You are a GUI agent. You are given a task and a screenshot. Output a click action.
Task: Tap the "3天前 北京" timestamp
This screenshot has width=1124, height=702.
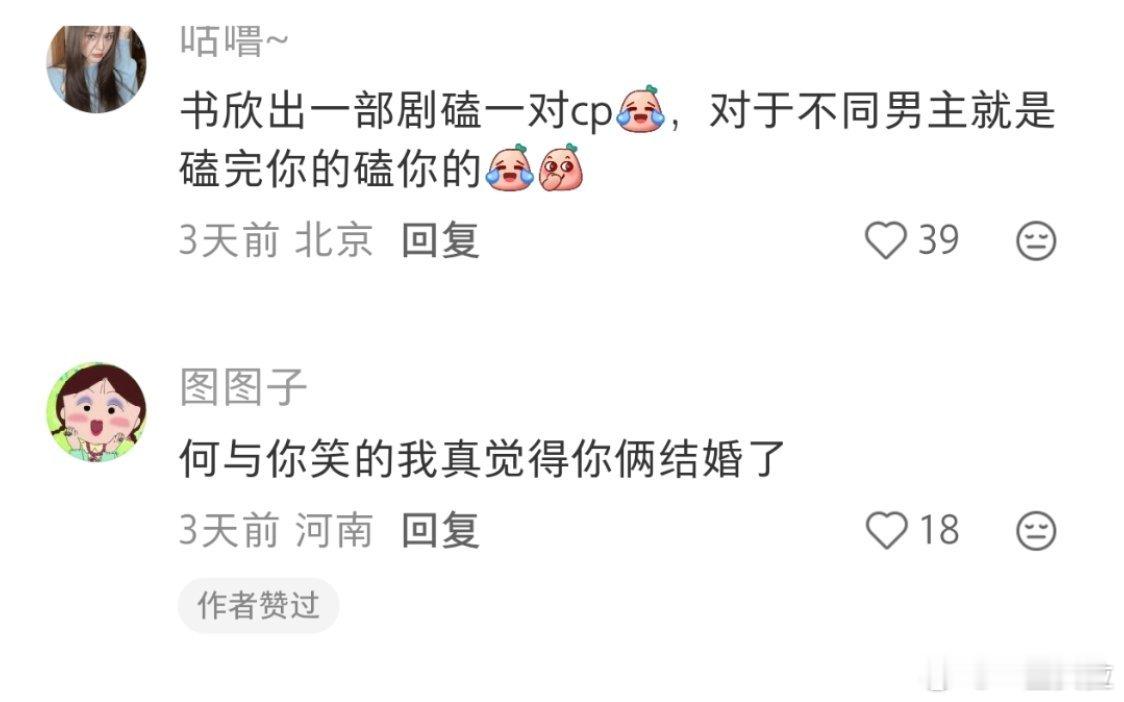276,239
